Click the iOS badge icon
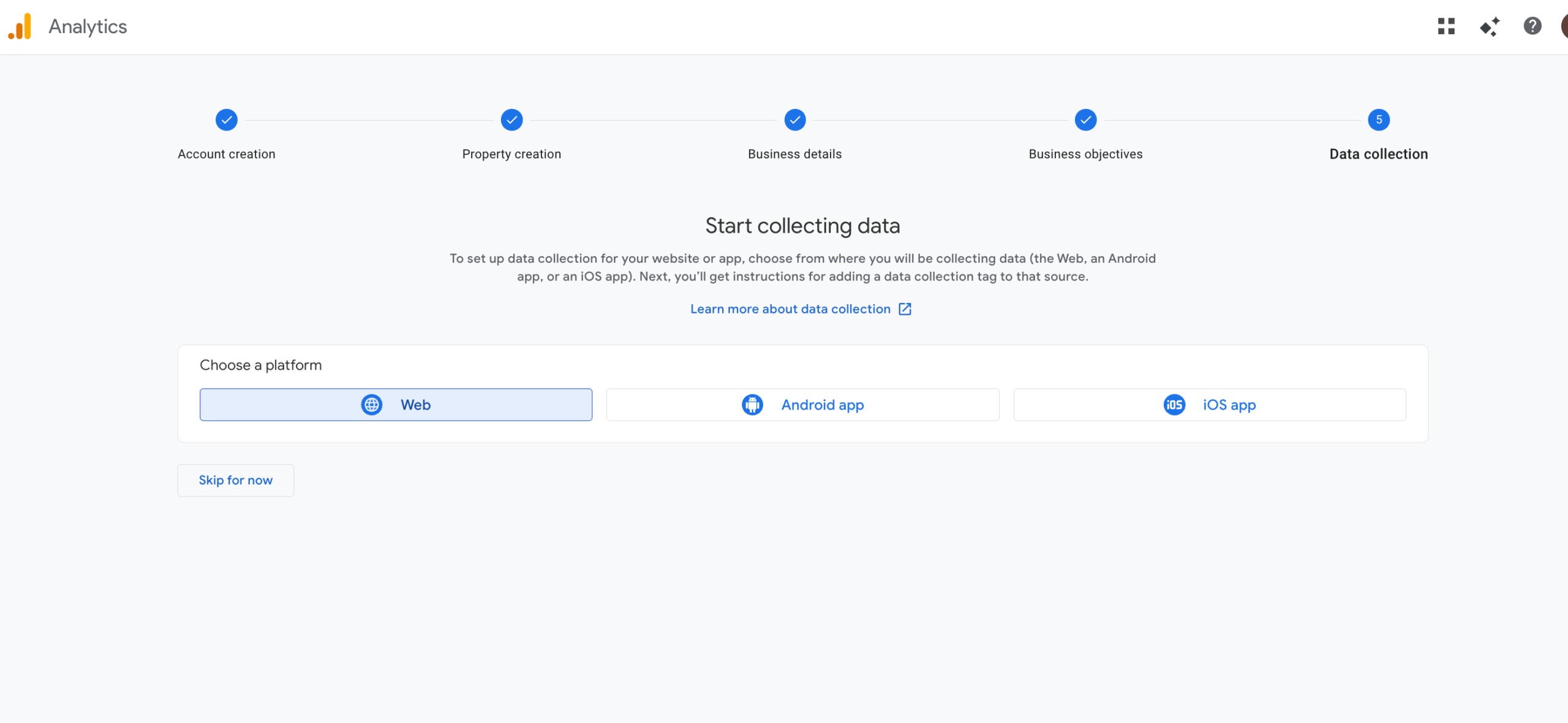The image size is (1568, 723). coord(1174,405)
